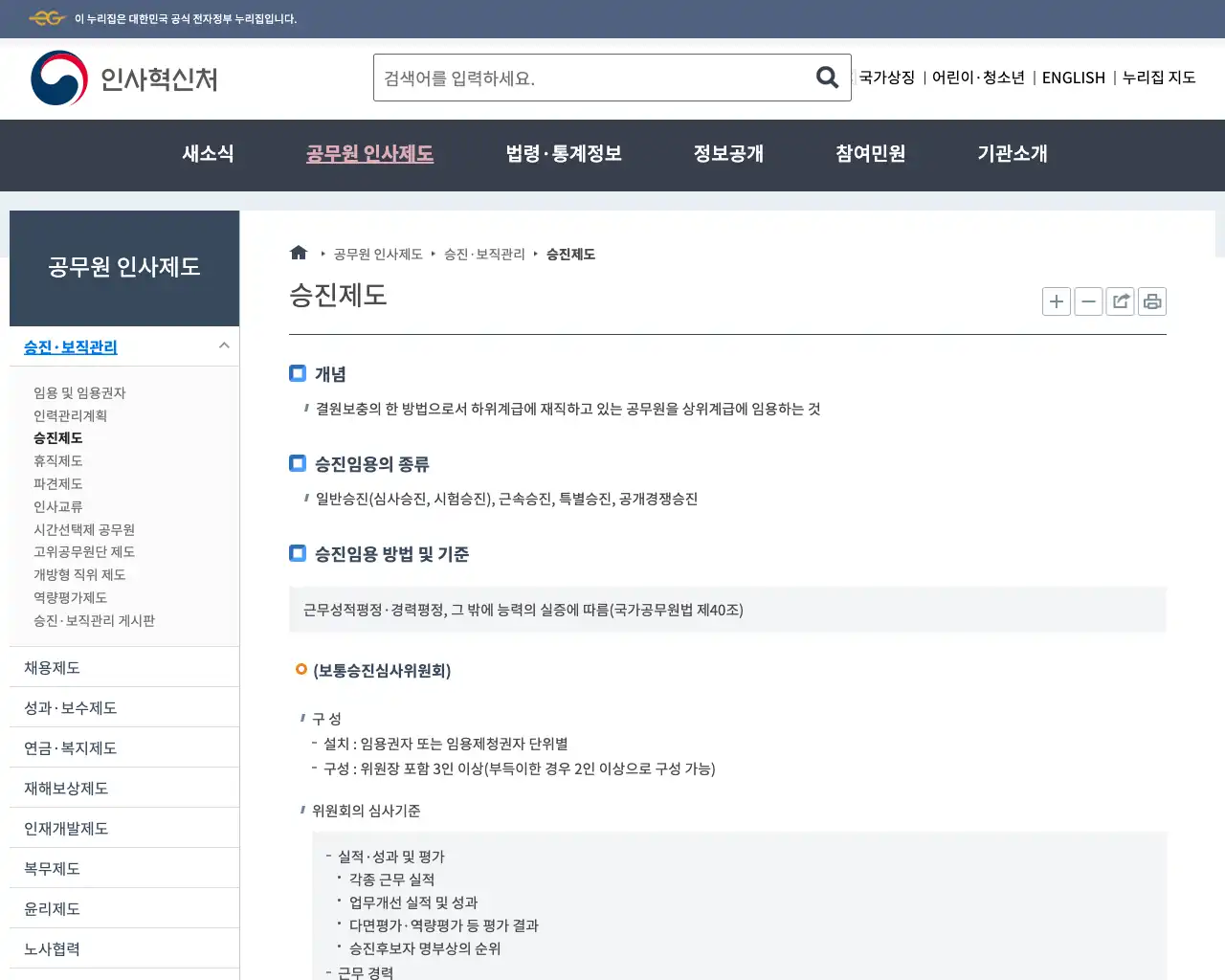Click the 인사혁신처 logo
The image size is (1225, 980).
click(x=124, y=78)
